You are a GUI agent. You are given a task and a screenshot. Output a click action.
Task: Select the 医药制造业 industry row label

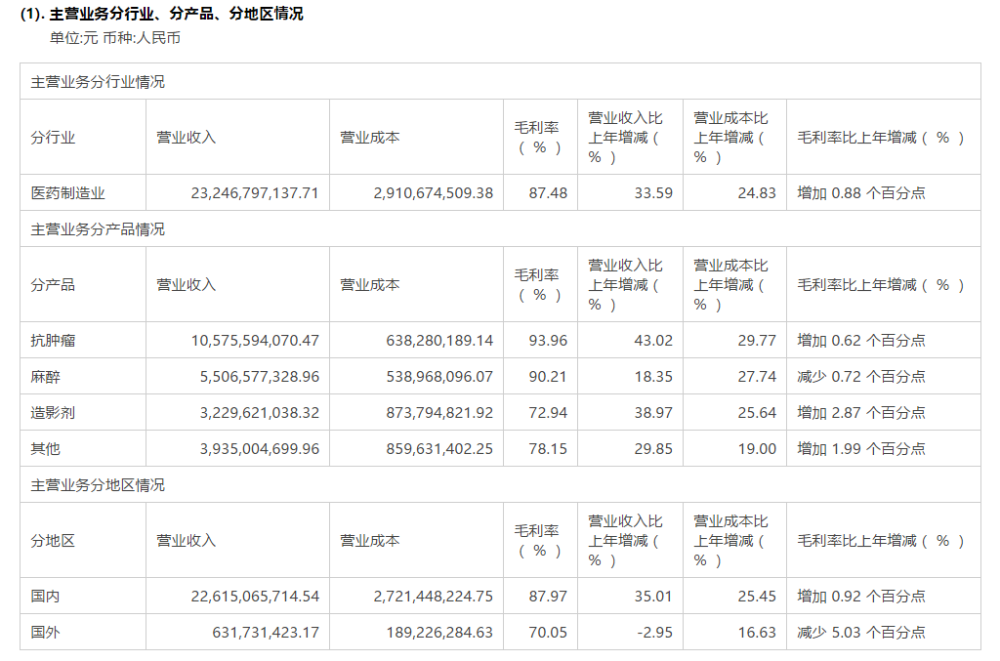click(68, 193)
